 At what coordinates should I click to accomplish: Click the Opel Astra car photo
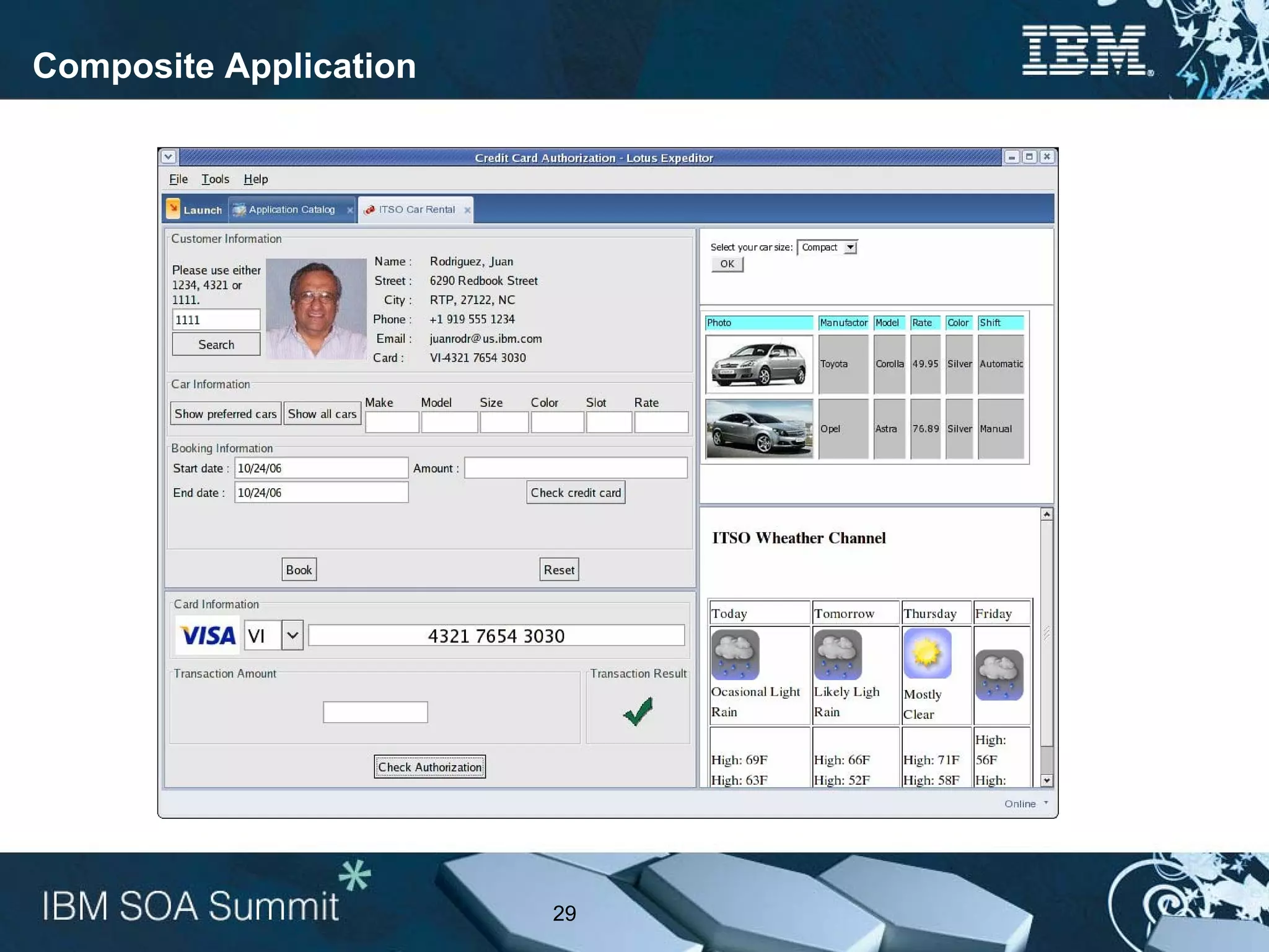coord(759,429)
